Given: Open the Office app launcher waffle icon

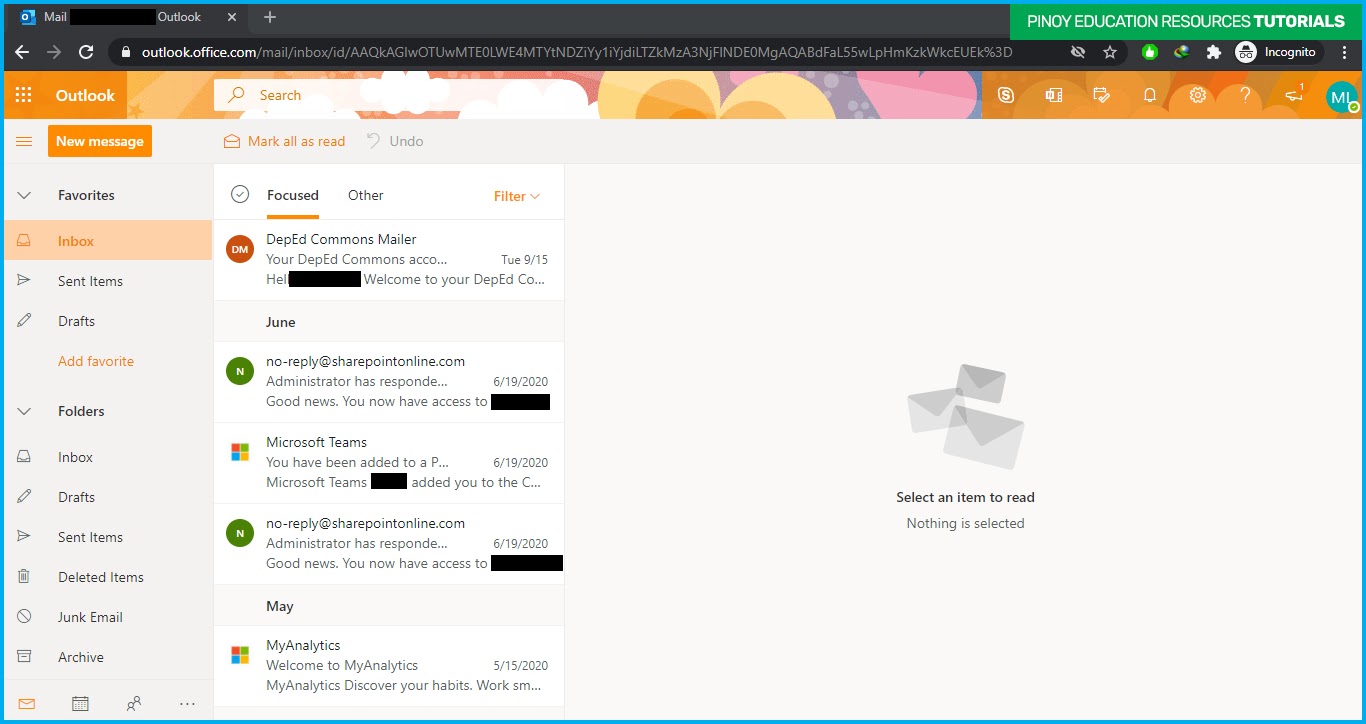Looking at the screenshot, I should (24, 95).
